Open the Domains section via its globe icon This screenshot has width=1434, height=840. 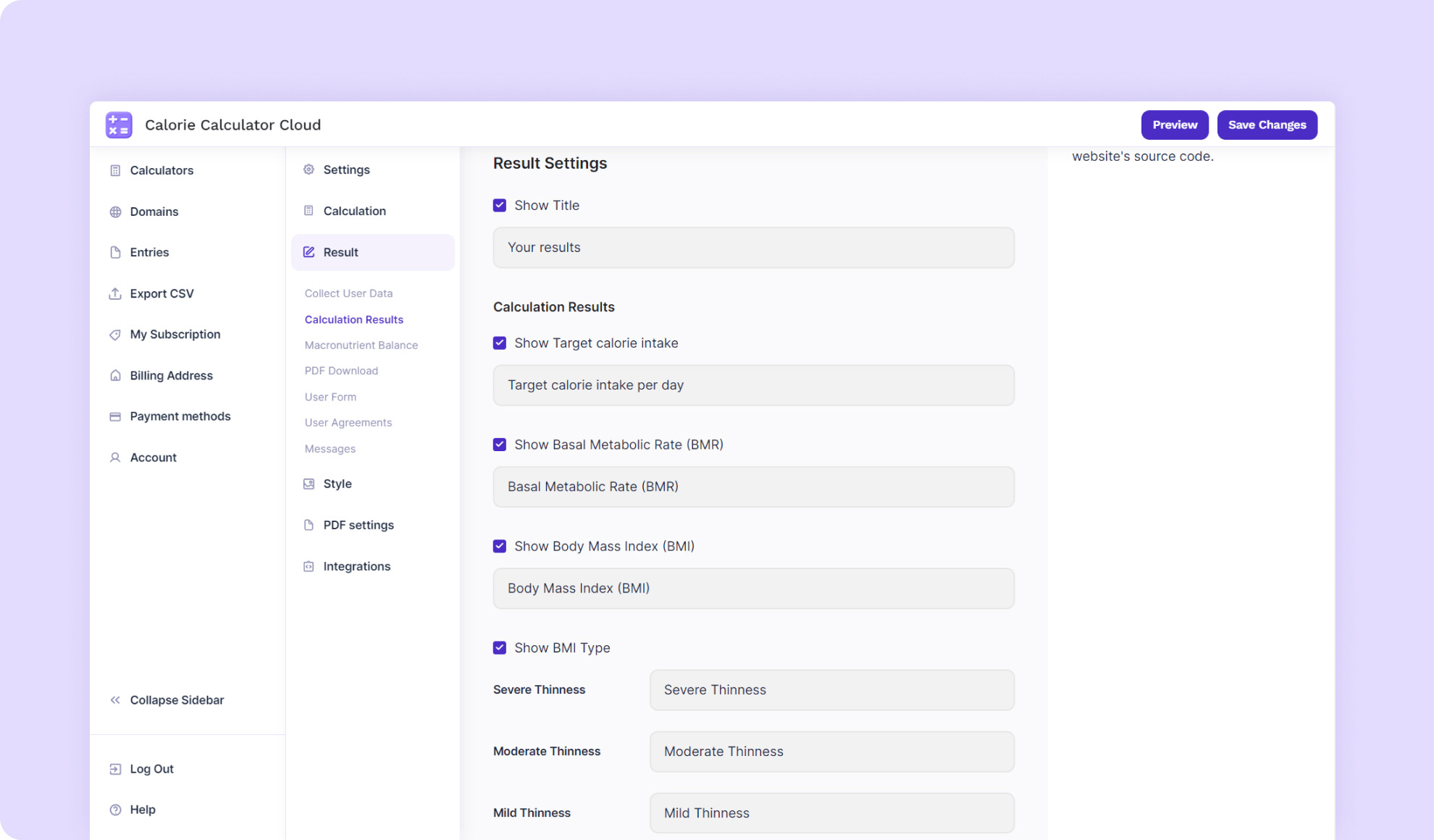click(x=116, y=211)
